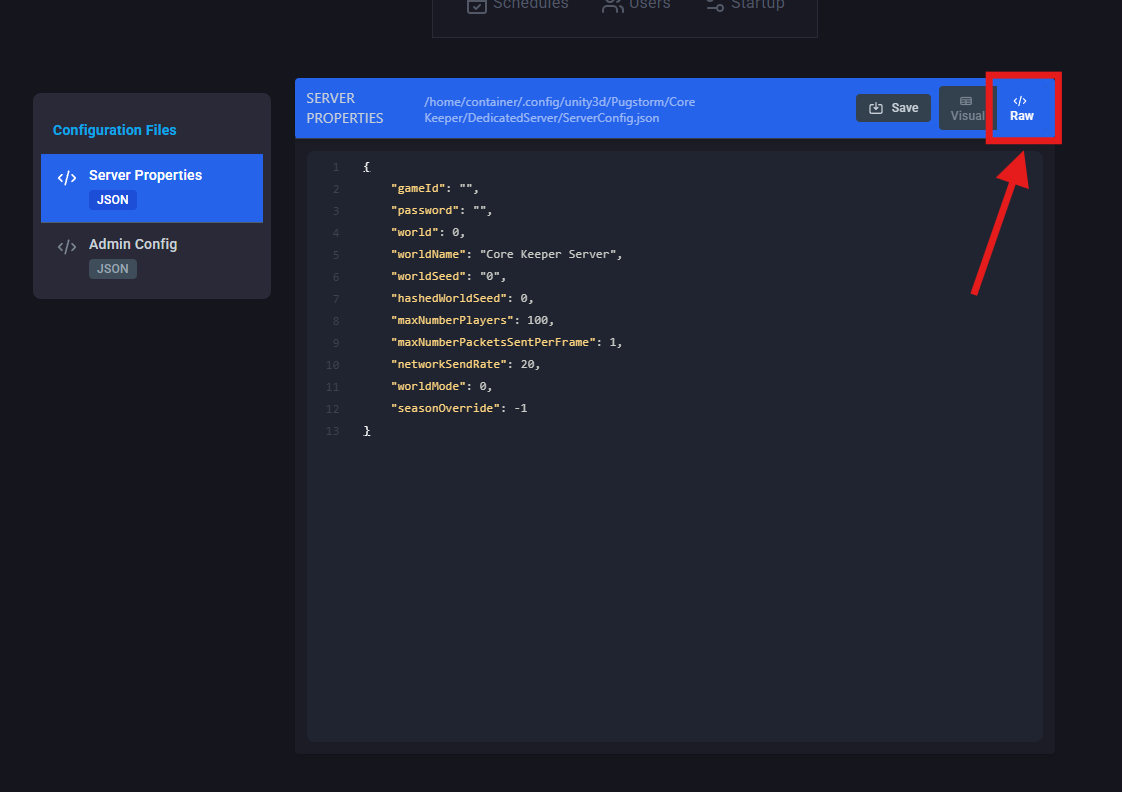The width and height of the screenshot is (1122, 792).
Task: Click the "hashedWorldSeed" line
Action: coord(462,298)
